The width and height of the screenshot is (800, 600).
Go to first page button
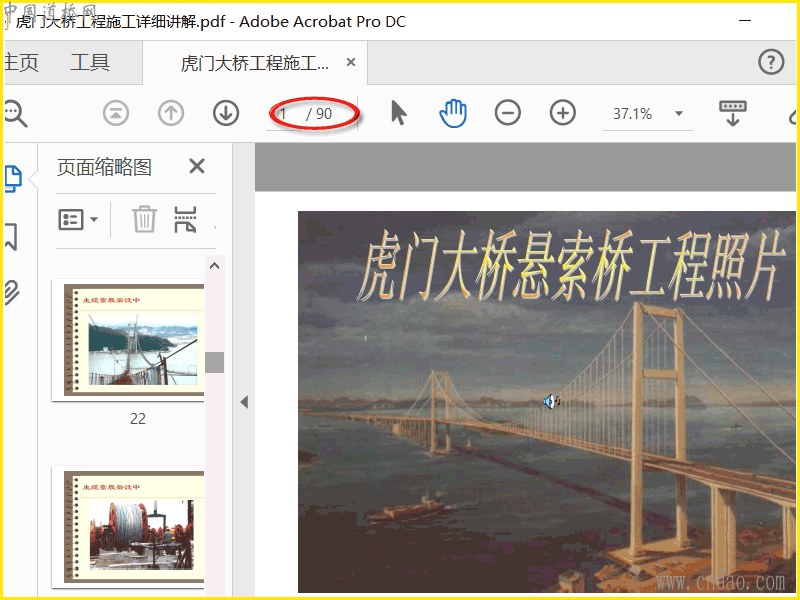[x=116, y=113]
